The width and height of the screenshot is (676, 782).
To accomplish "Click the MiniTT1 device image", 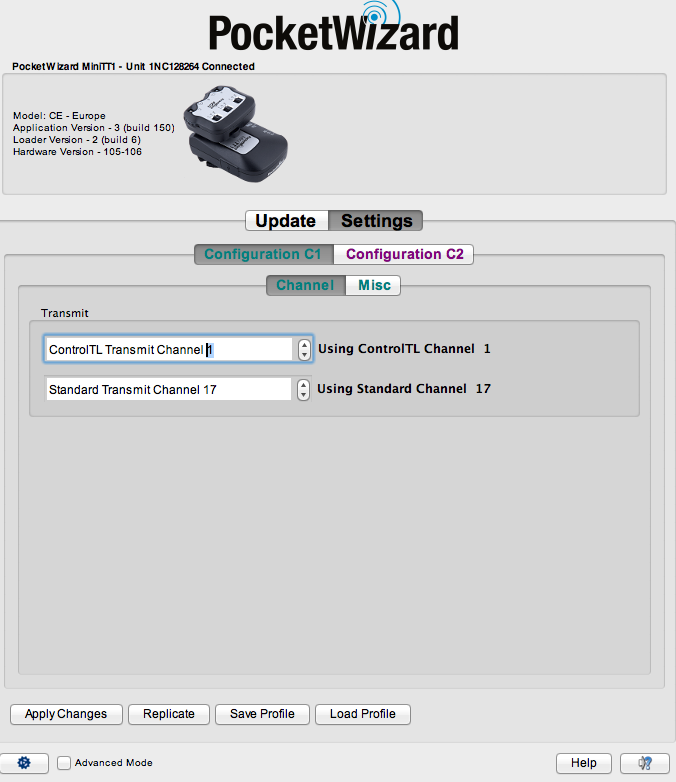I will point(235,134).
